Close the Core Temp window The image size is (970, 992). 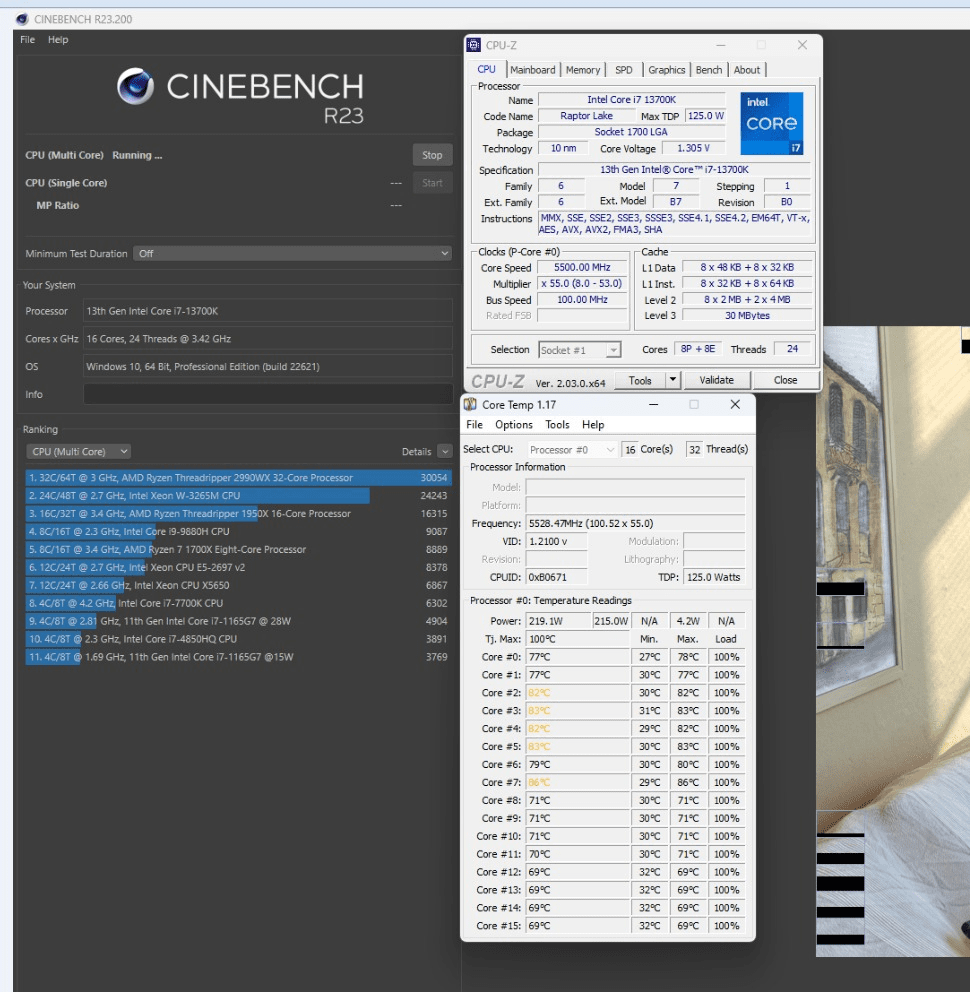pyautogui.click(x=735, y=404)
